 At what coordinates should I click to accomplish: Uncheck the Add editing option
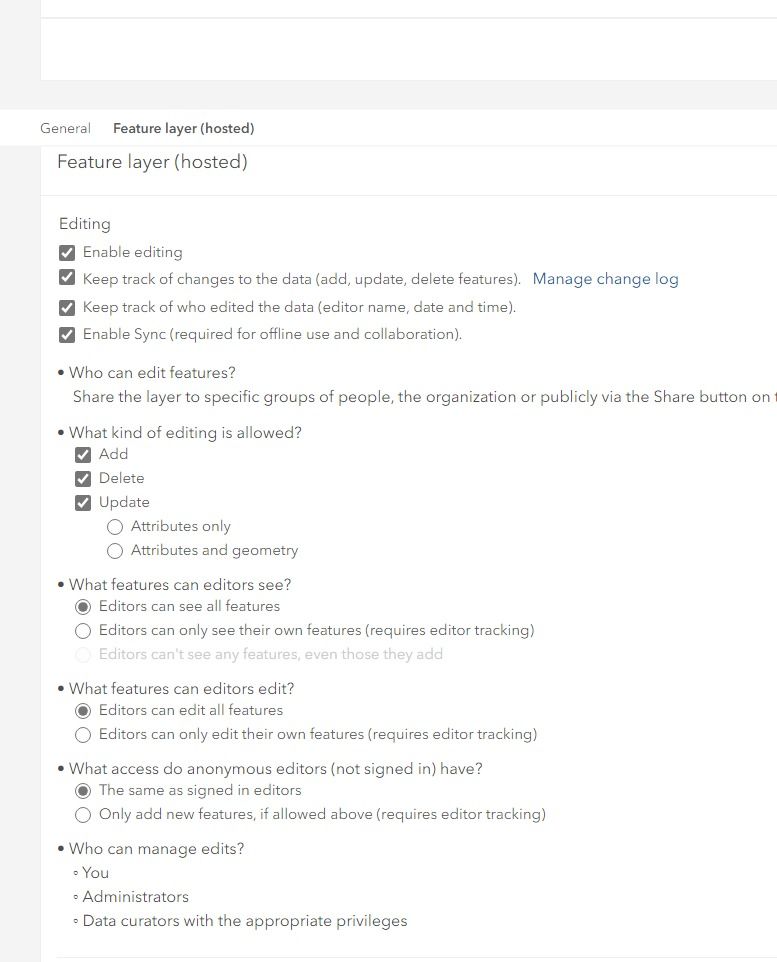83,455
